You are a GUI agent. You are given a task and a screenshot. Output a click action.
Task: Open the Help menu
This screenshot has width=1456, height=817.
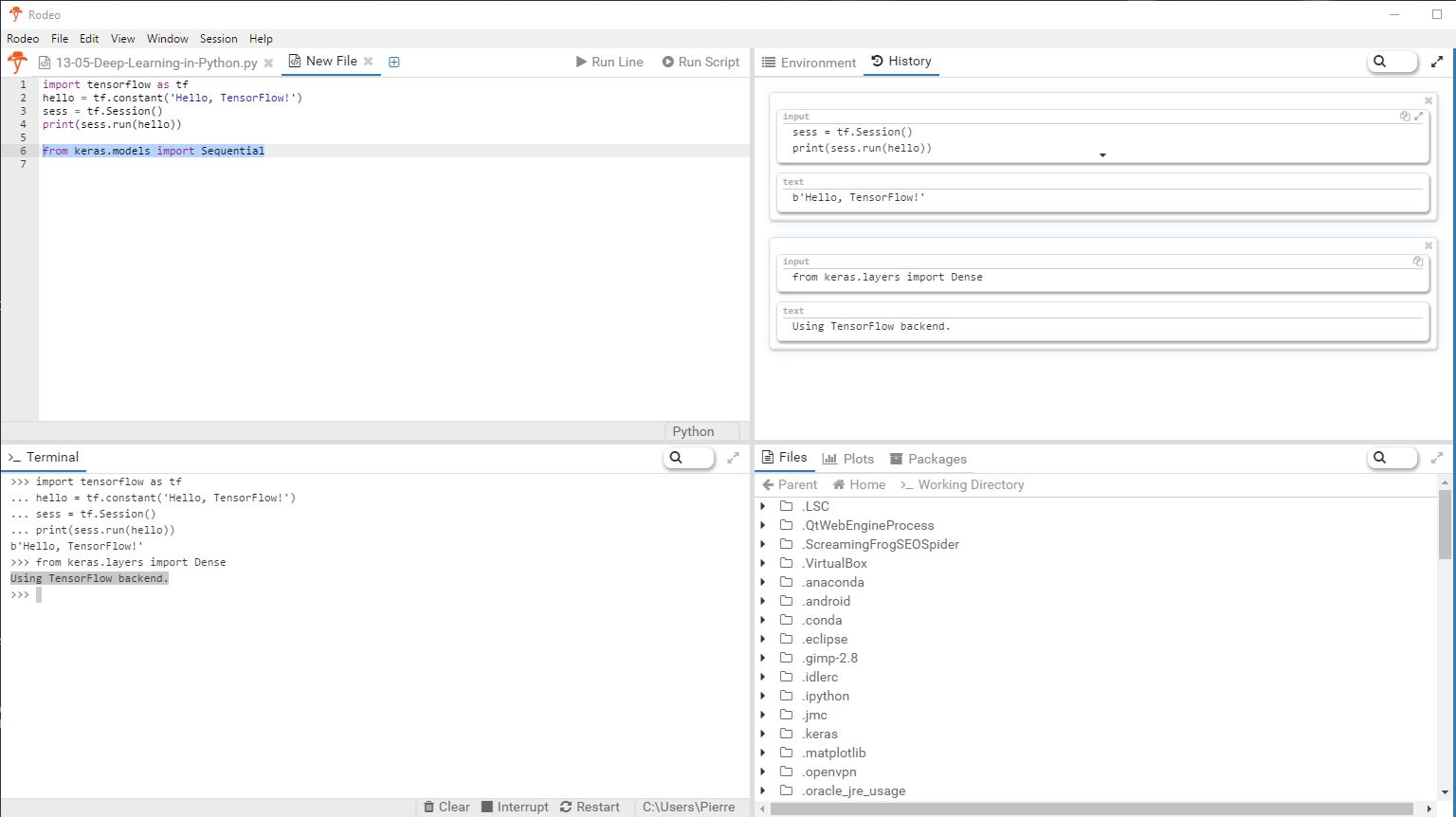pos(261,39)
